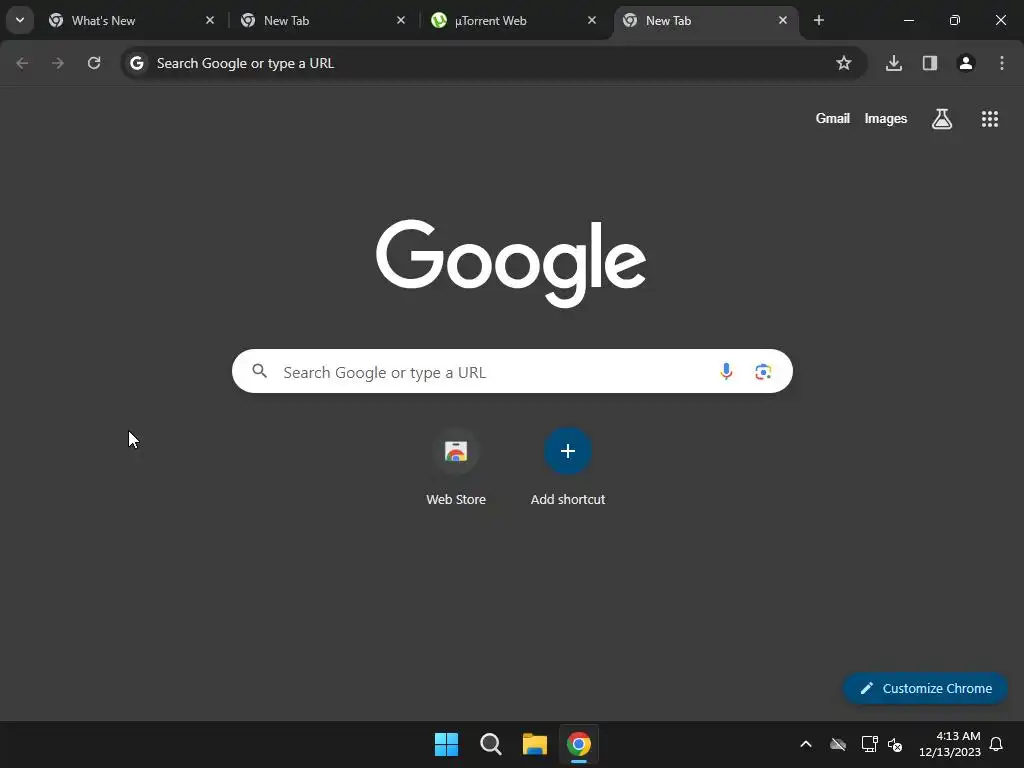Close the What's New tab
The width and height of the screenshot is (1024, 768).
click(210, 20)
